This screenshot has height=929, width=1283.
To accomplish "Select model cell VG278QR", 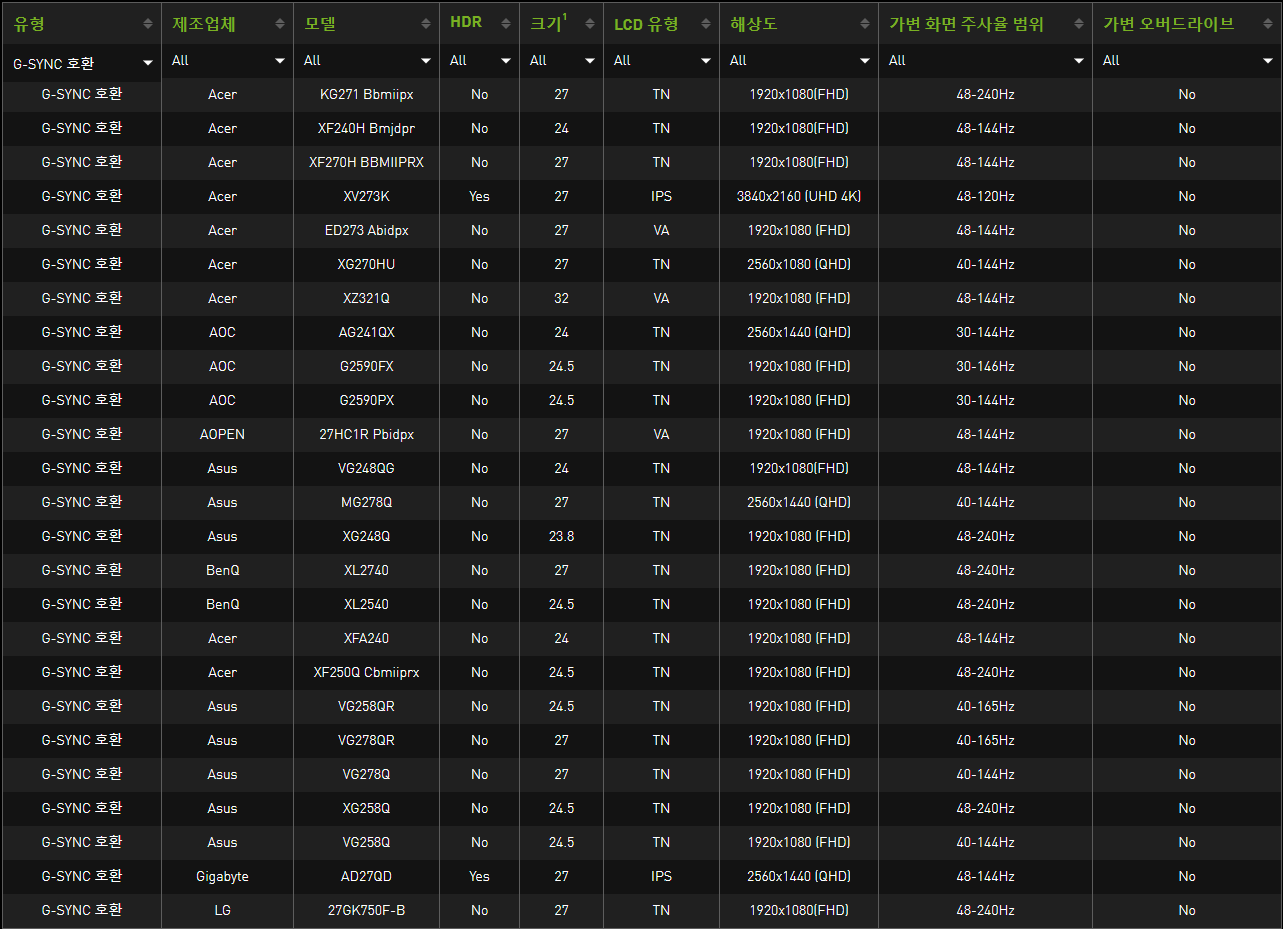I will coord(366,741).
